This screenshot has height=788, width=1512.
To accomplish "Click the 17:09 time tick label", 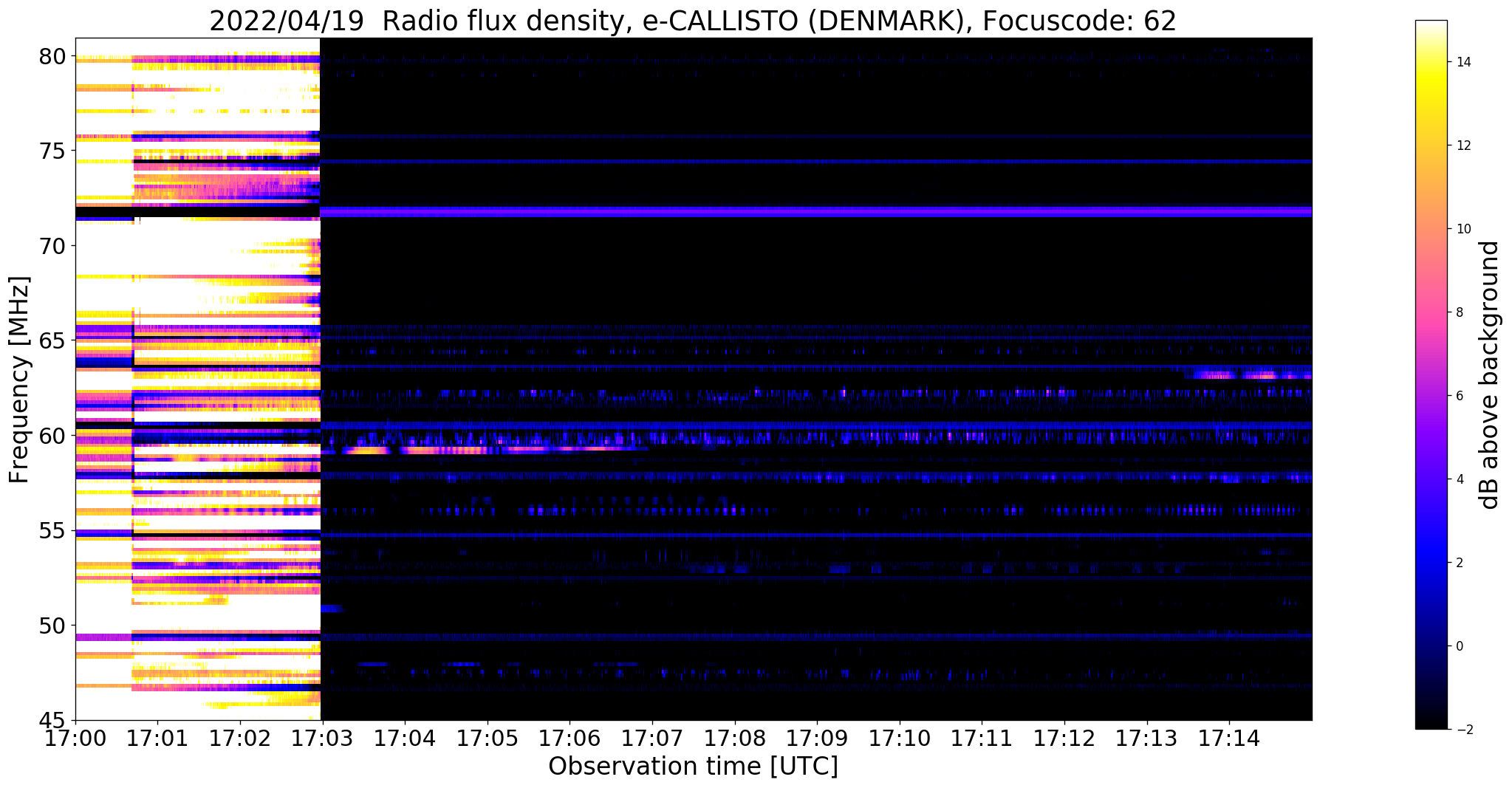I will click(x=817, y=738).
